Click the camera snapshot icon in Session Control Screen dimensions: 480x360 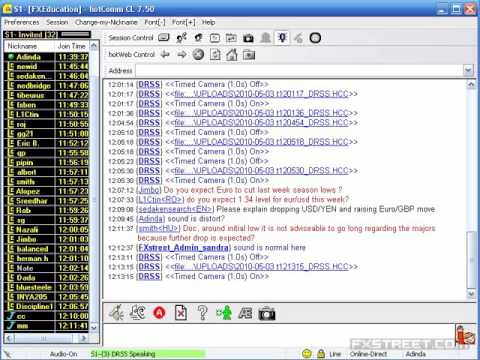(248, 38)
